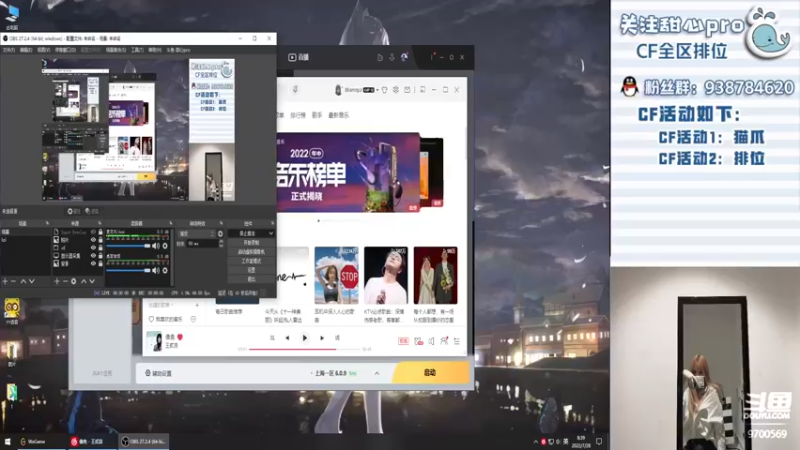The width and height of the screenshot is (800, 450).
Task: Open 辅助设置 in game launcher
Action: (x=158, y=373)
